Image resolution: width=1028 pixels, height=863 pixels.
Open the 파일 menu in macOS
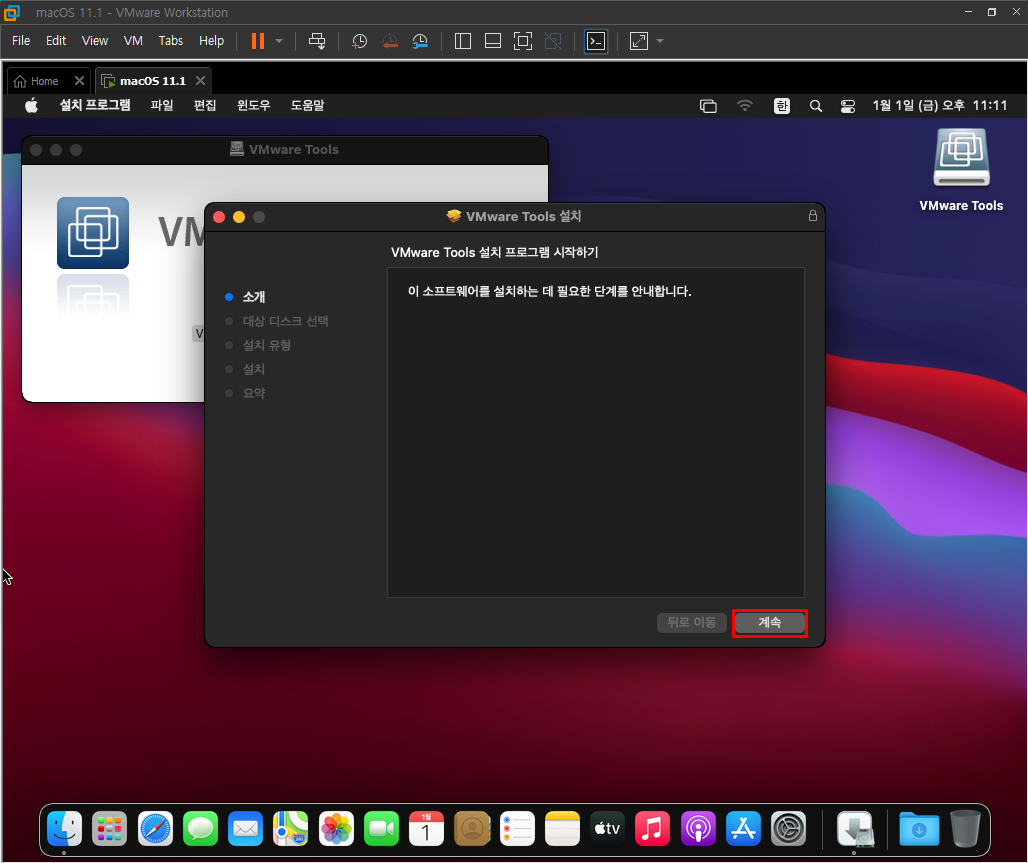point(162,105)
